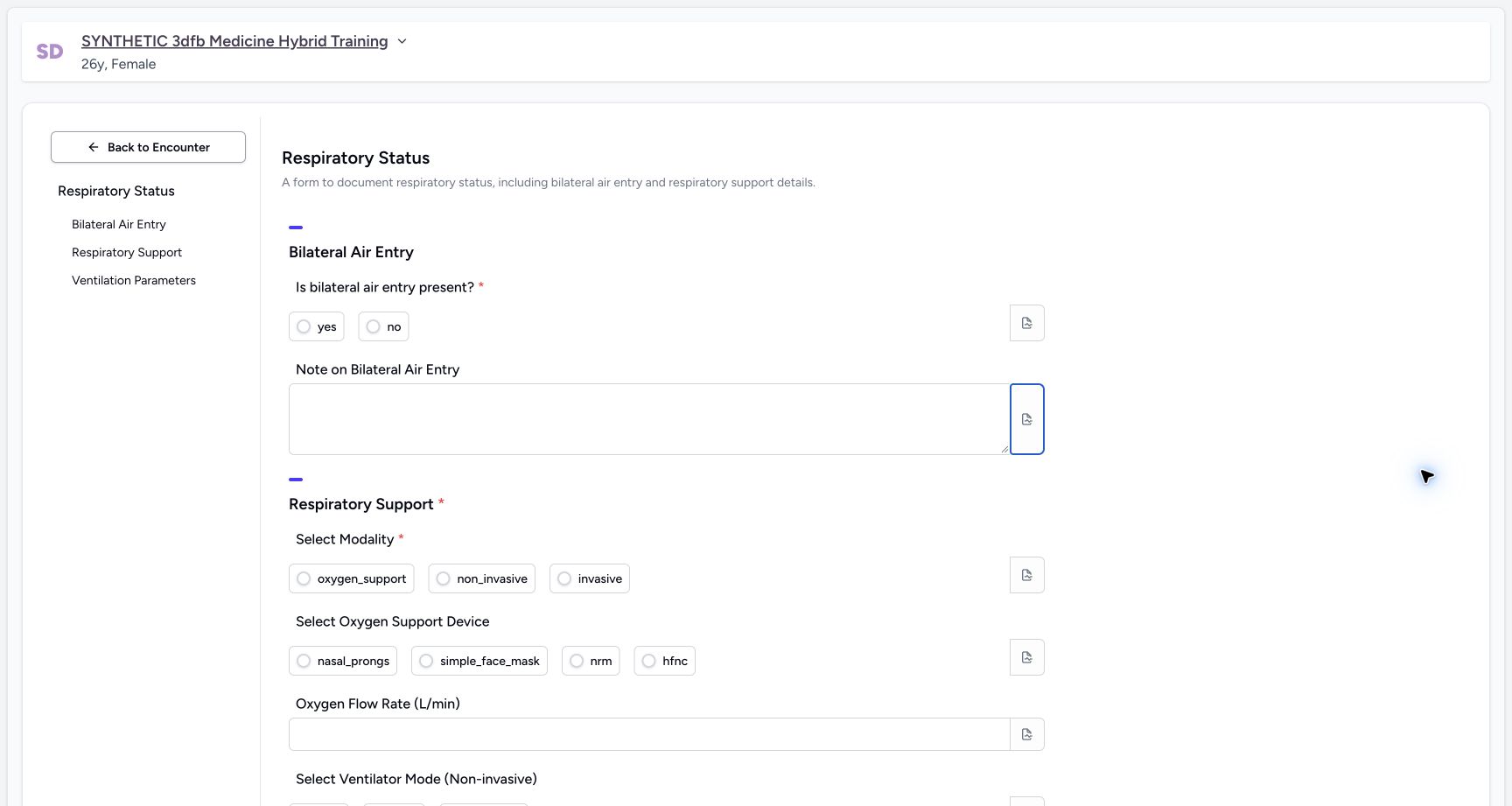Select hfnc oxygen device
Image resolution: width=1512 pixels, height=806 pixels.
point(665,661)
